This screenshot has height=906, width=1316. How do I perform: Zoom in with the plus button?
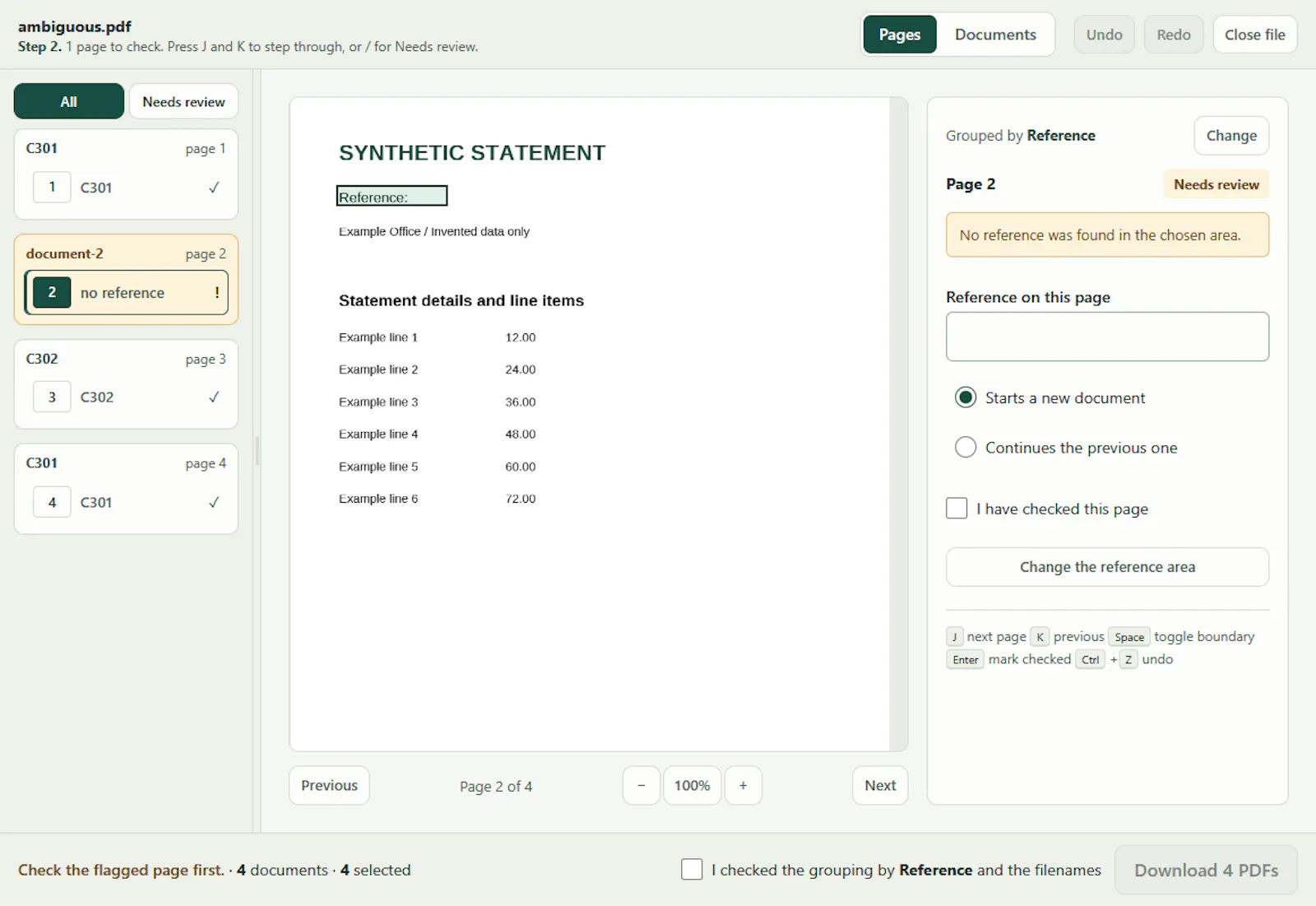[743, 785]
